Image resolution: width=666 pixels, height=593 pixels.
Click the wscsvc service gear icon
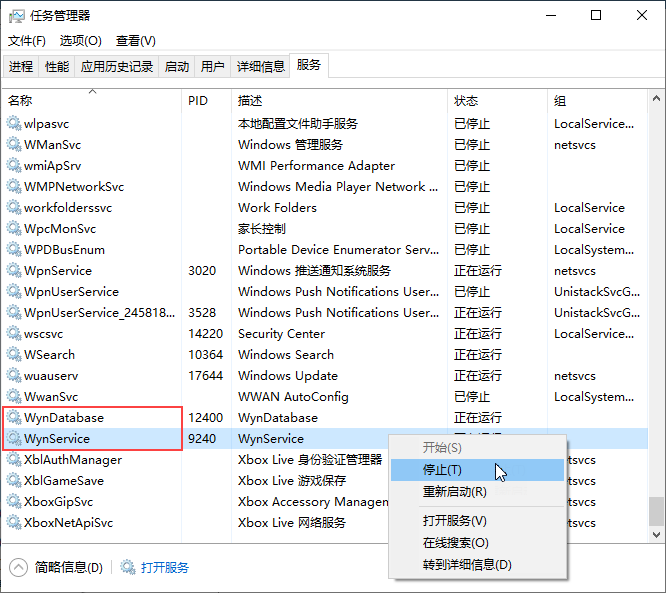point(14,333)
